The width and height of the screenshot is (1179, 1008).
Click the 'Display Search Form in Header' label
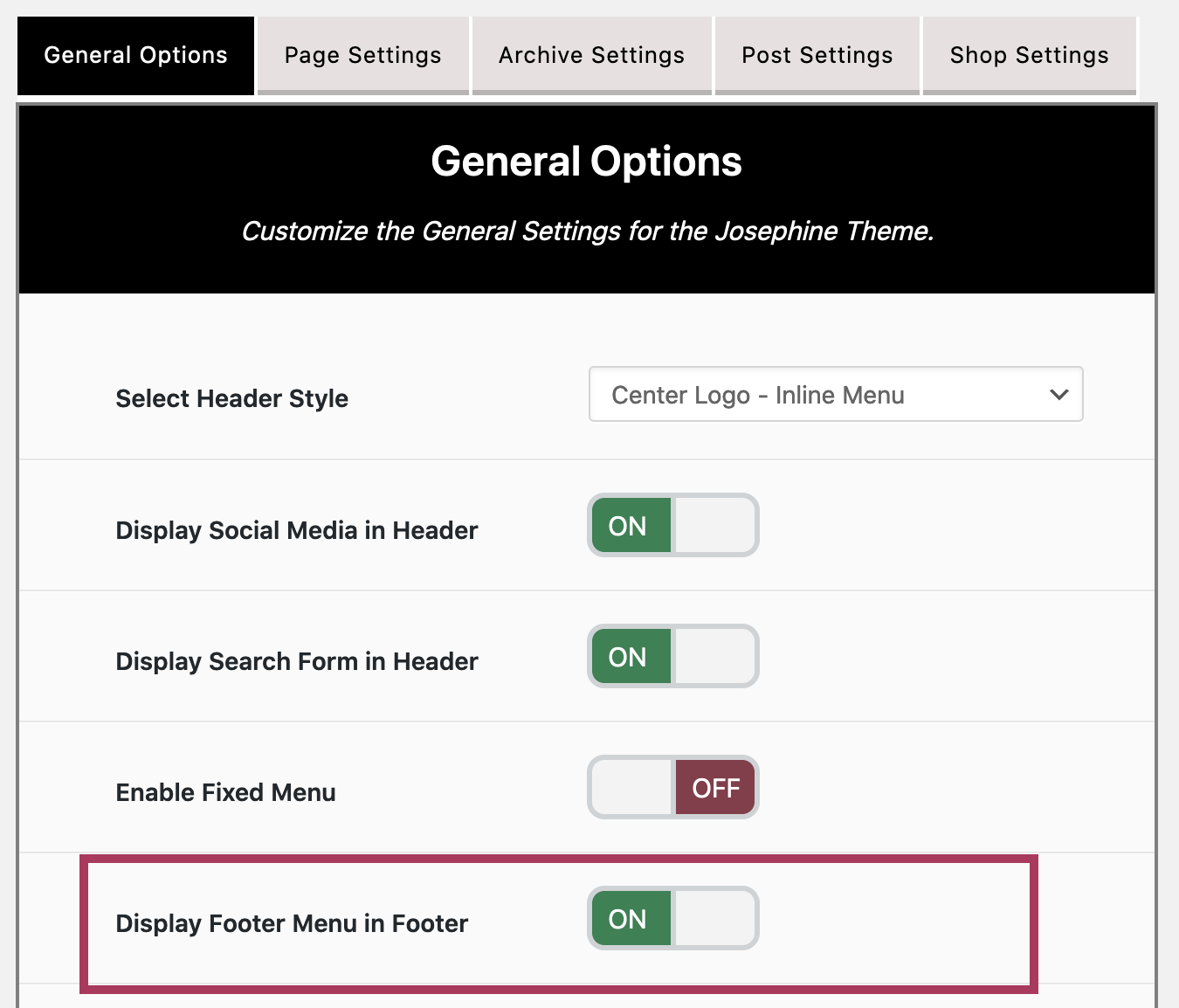click(297, 661)
